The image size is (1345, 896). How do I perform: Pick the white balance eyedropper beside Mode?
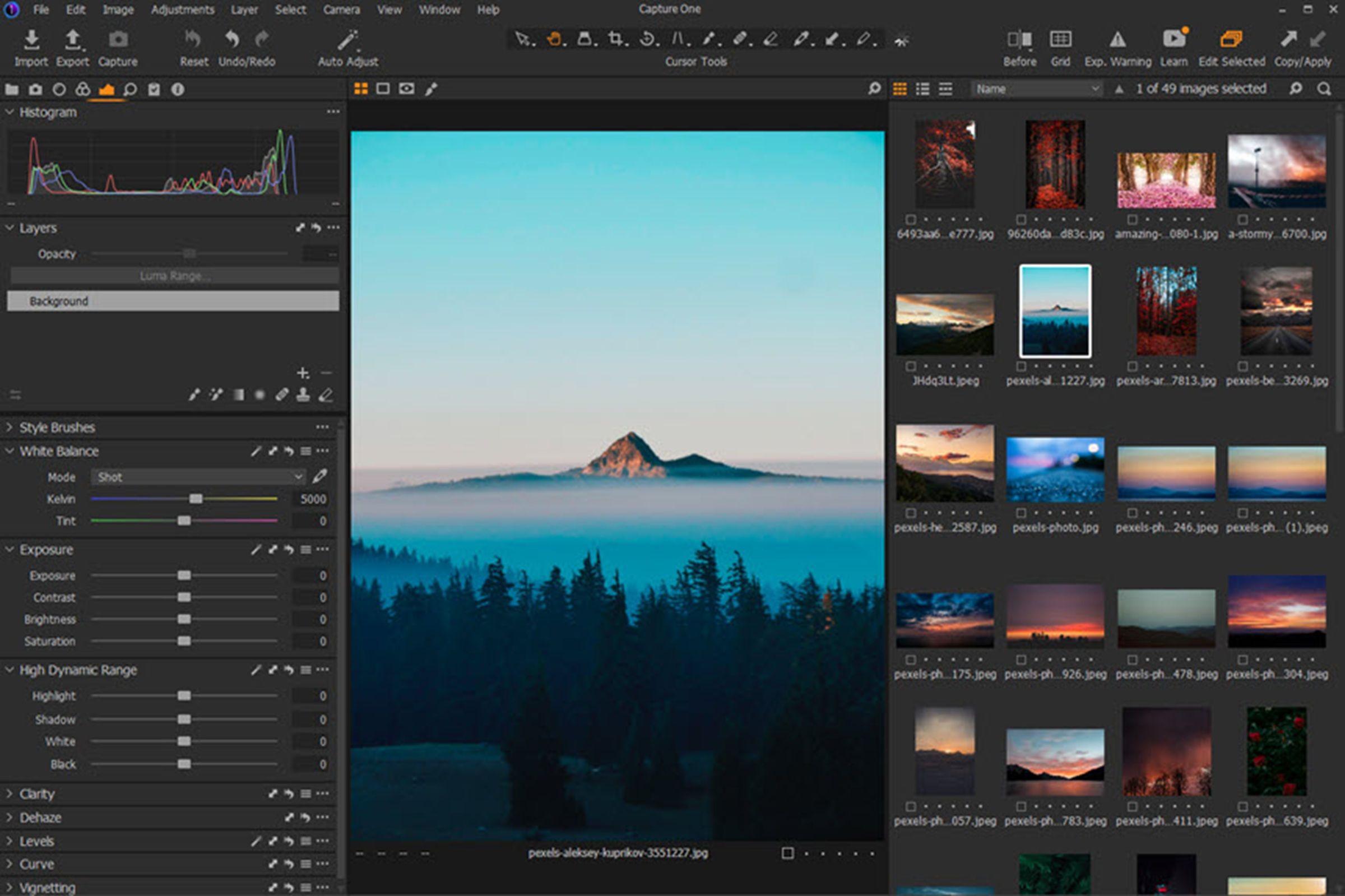point(320,476)
